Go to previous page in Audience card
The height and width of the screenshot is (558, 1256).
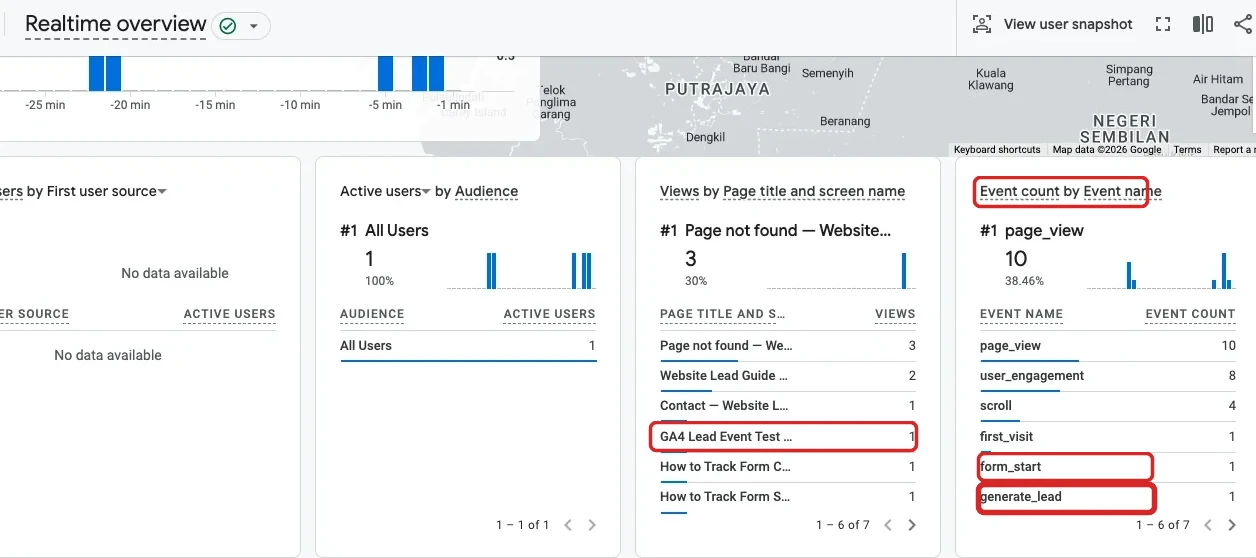568,525
